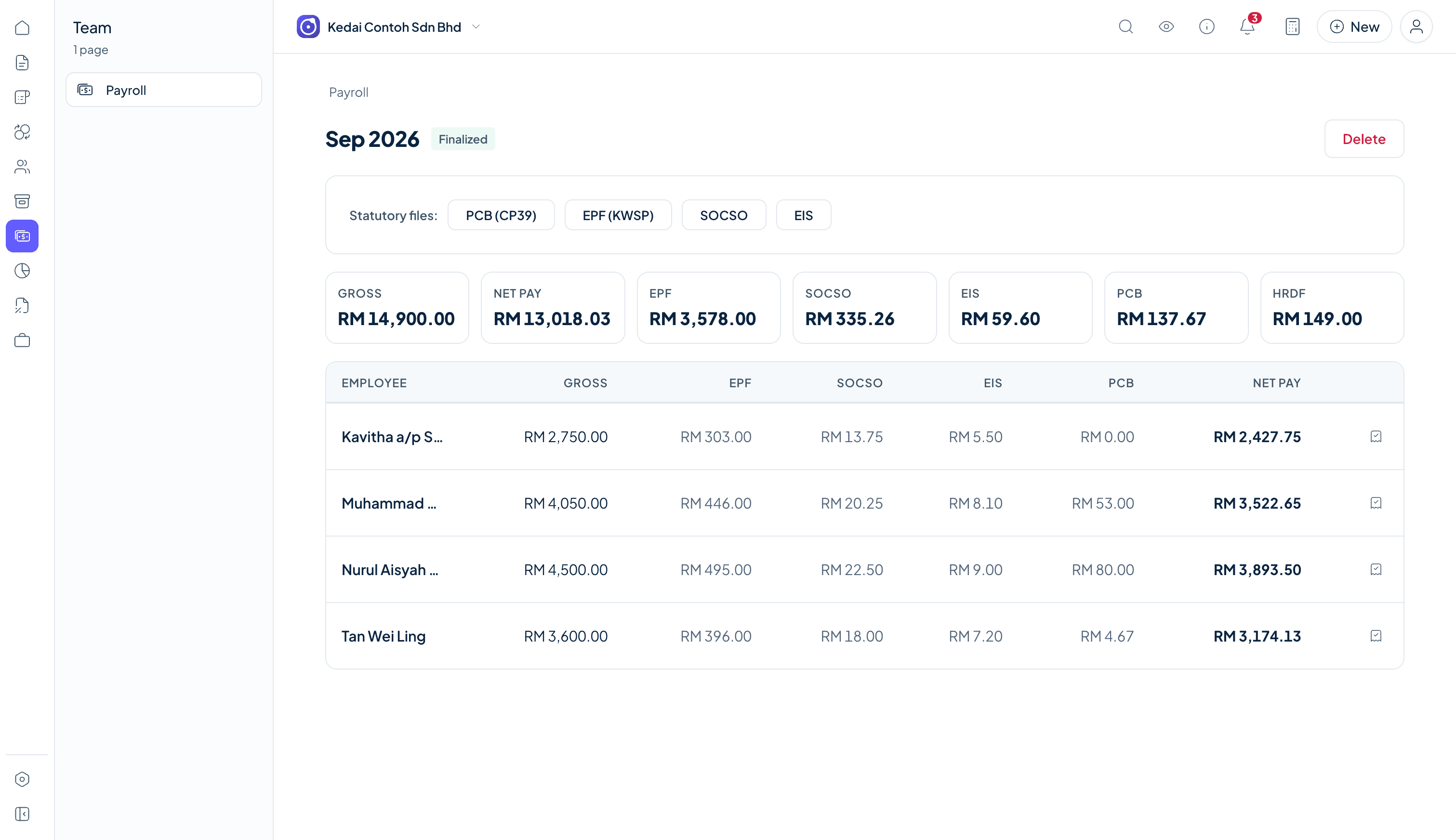
Task: Open the settings hexagon icon
Action: pyautogui.click(x=22, y=779)
